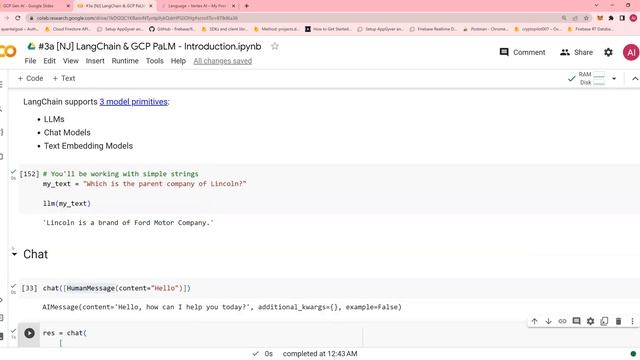Click the Google Drive icon beside title
This screenshot has height=360, width=640.
(x=31, y=46)
